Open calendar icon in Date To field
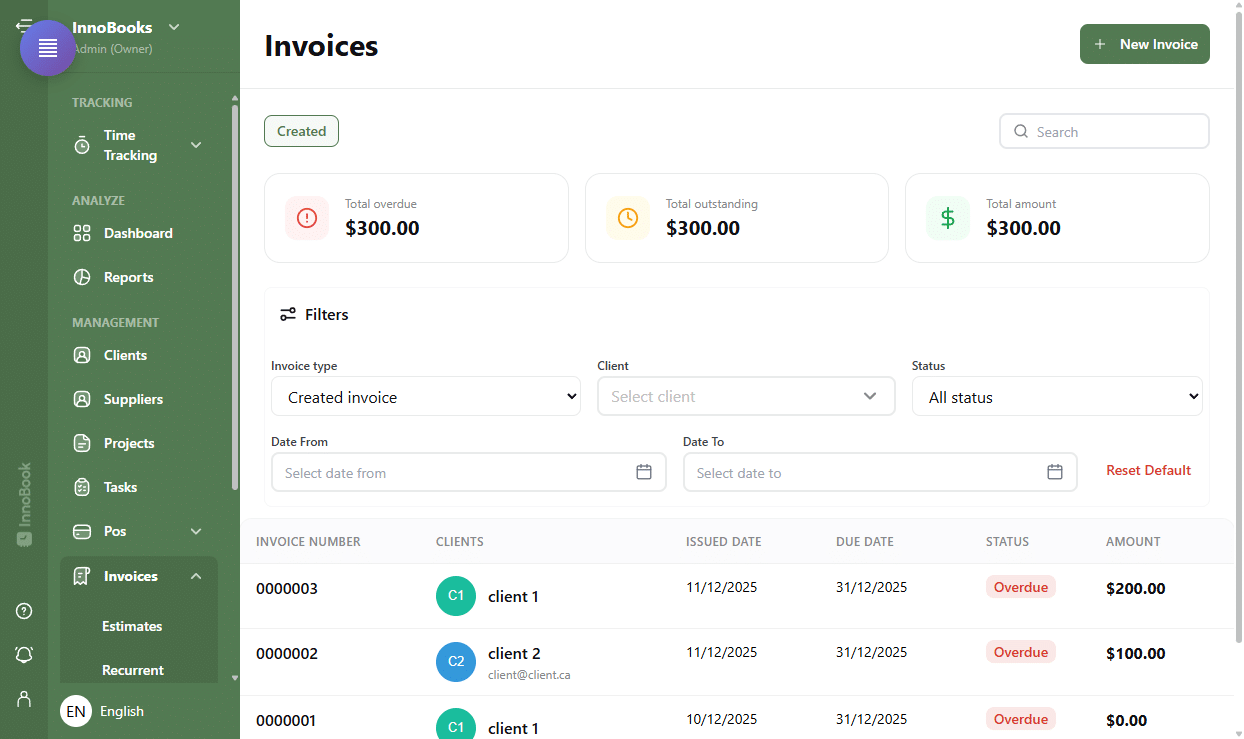This screenshot has width=1244, height=739. [x=1055, y=472]
